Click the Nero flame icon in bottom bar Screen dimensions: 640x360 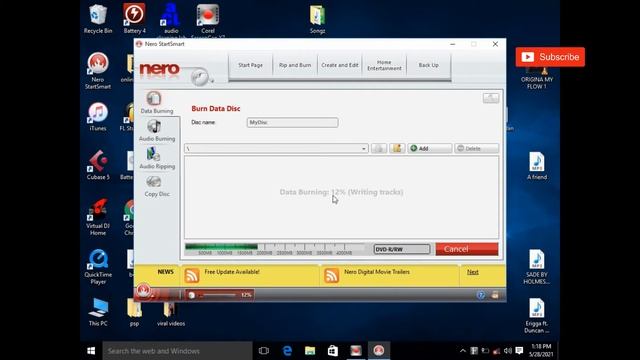click(x=144, y=291)
